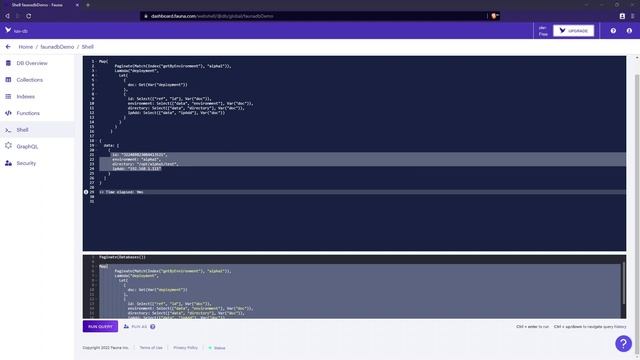Open the browser main menu icon
This screenshot has width=640, height=360.
633,16
